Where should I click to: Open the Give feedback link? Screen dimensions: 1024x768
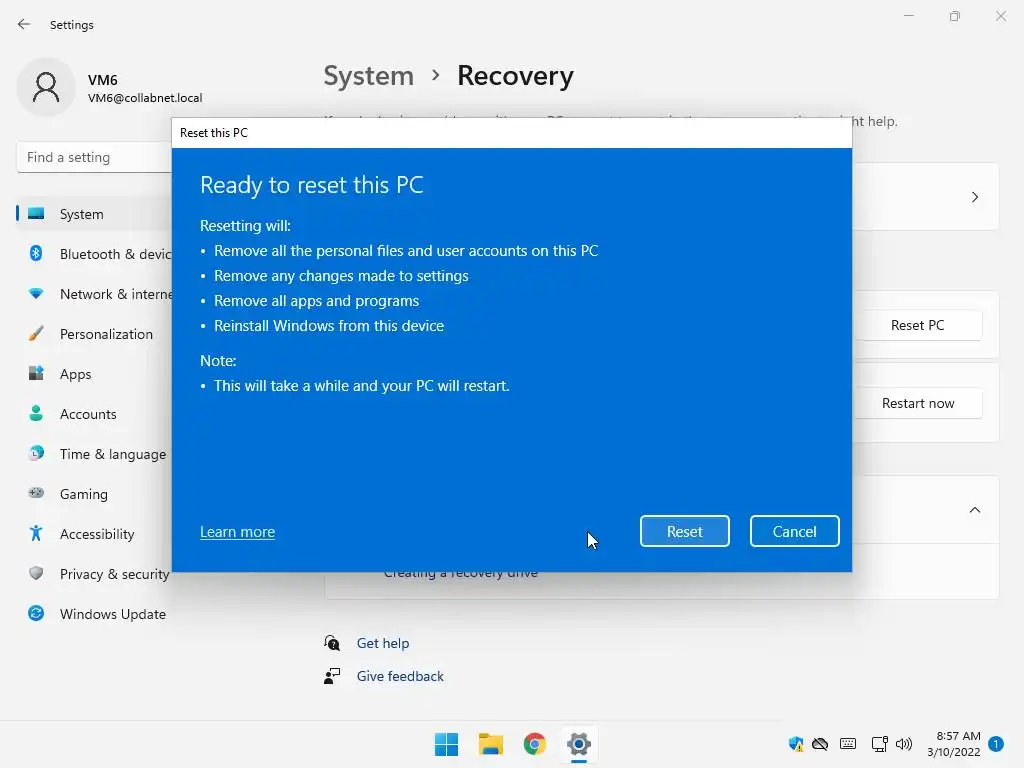(x=400, y=676)
